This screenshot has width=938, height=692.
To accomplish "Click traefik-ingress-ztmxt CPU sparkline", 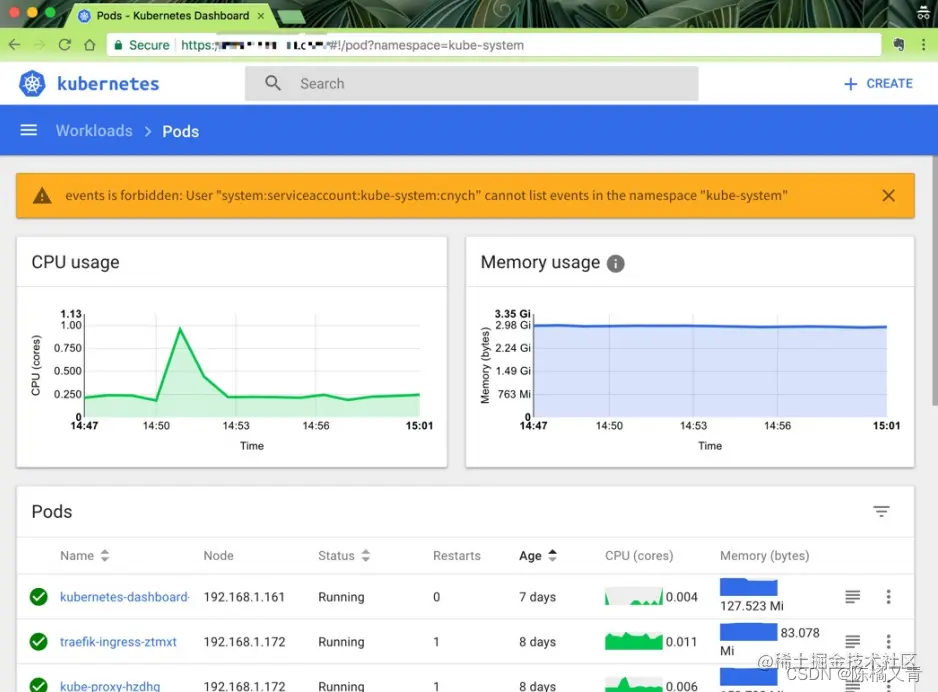I will [x=634, y=641].
